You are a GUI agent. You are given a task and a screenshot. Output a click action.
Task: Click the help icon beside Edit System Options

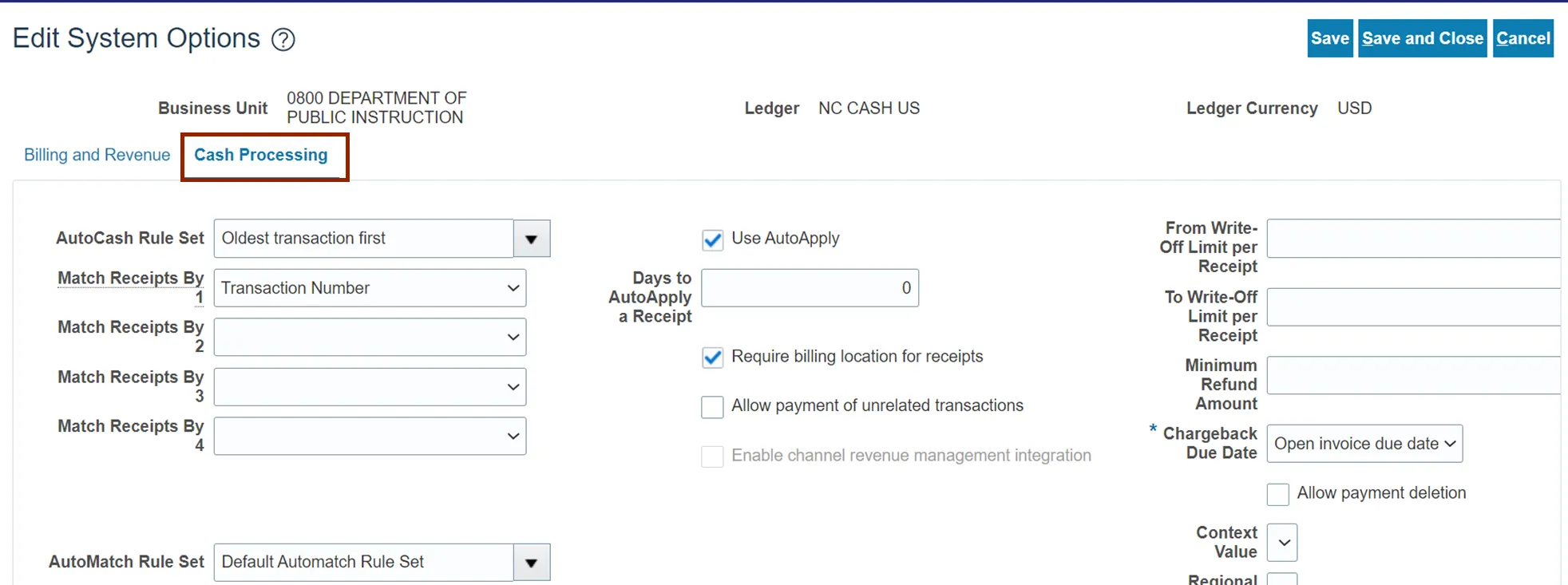click(x=283, y=39)
